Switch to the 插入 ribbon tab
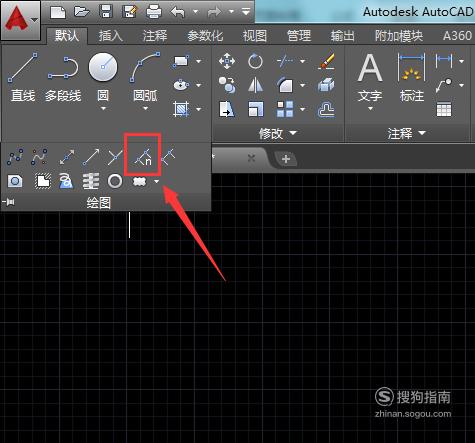 click(x=111, y=36)
